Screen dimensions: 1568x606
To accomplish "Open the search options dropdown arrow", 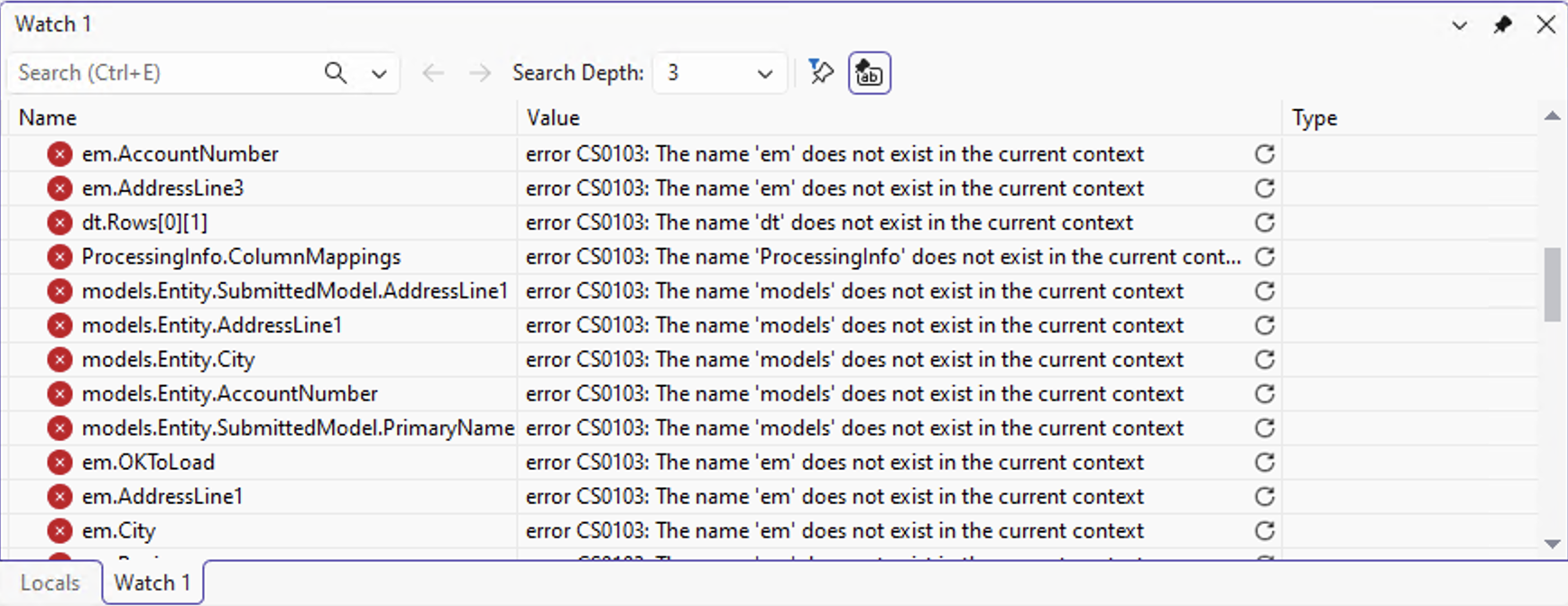I will click(379, 74).
